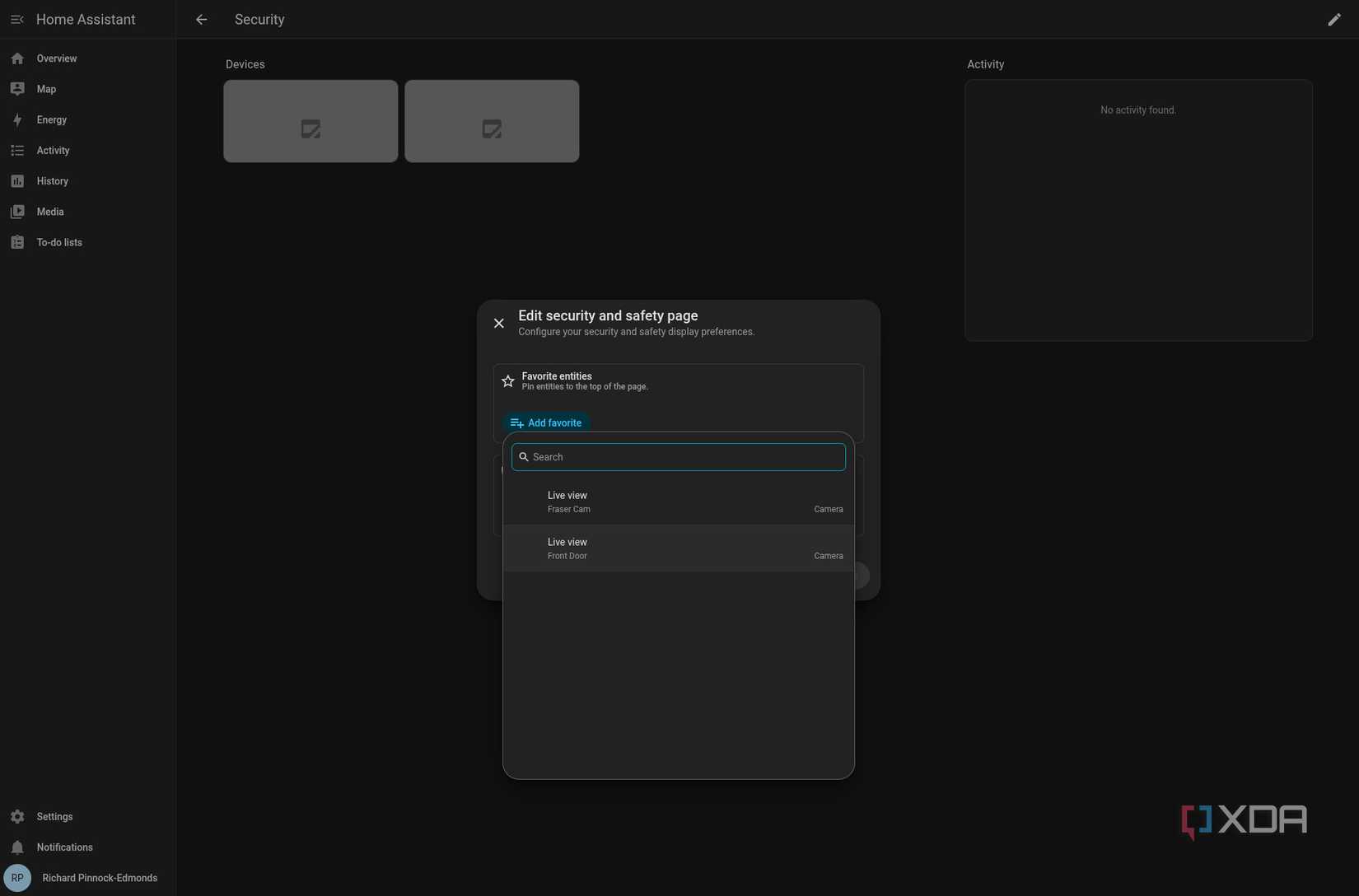The image size is (1359, 896).
Task: Open the Activity page in sidebar
Action: (87, 151)
